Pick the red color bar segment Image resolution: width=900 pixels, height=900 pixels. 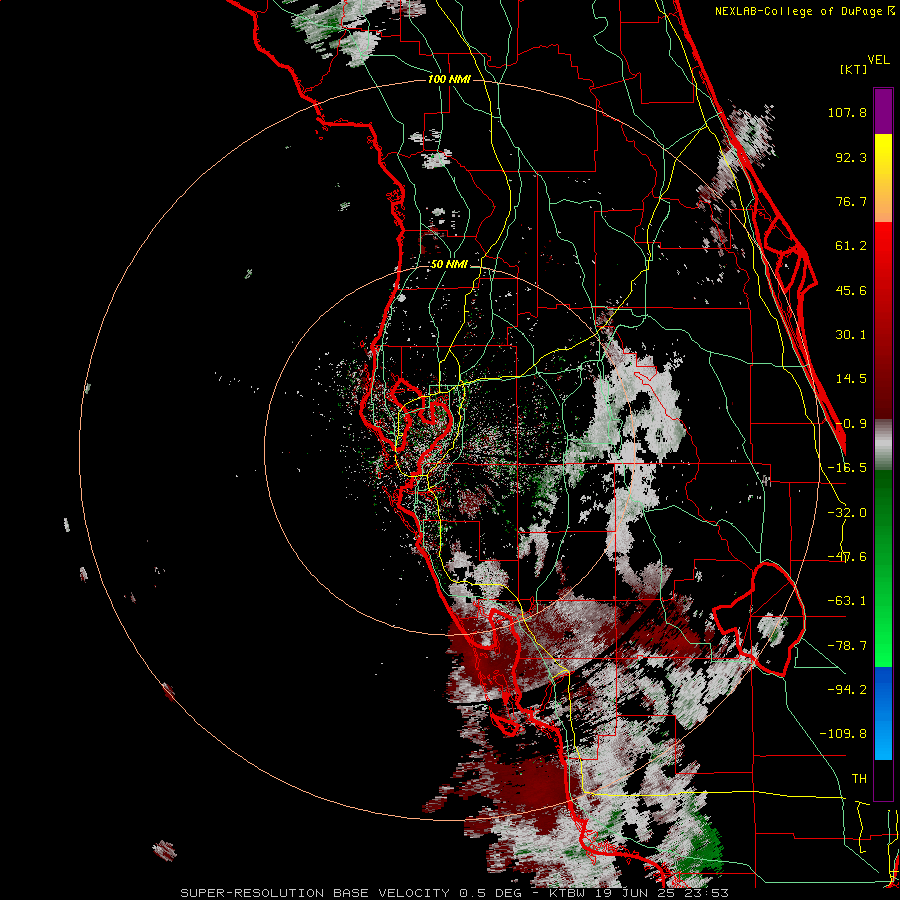[883, 320]
